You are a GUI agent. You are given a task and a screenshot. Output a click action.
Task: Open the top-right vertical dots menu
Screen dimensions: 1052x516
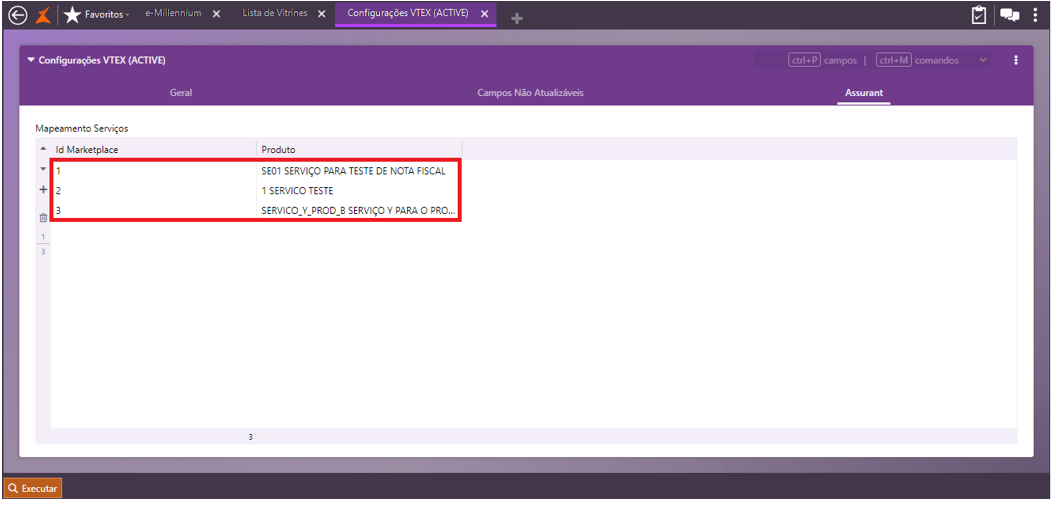click(1035, 15)
